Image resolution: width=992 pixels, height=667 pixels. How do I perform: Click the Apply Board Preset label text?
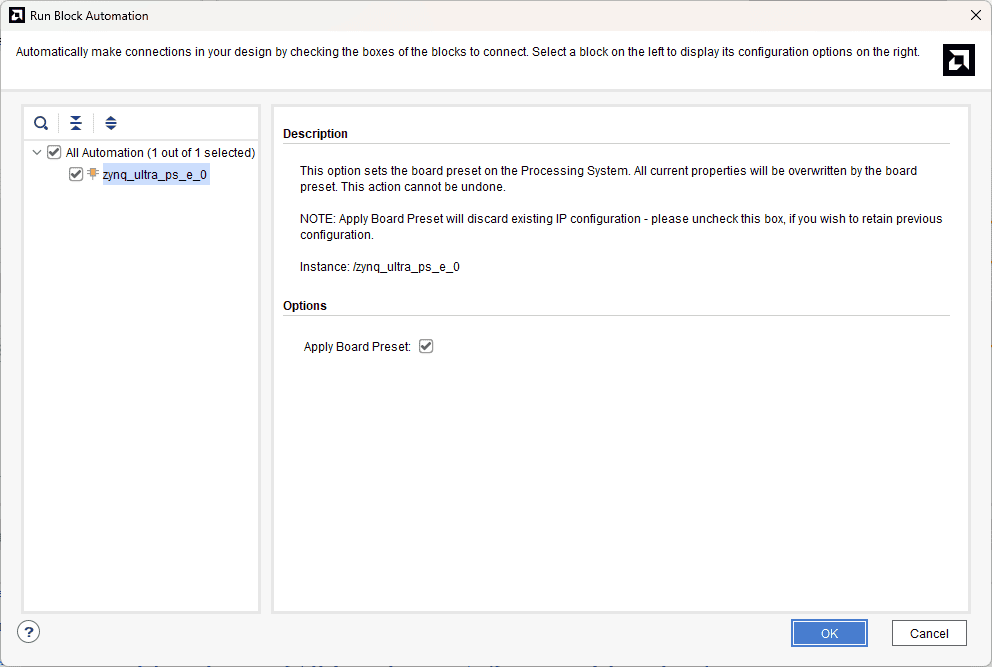pos(357,347)
